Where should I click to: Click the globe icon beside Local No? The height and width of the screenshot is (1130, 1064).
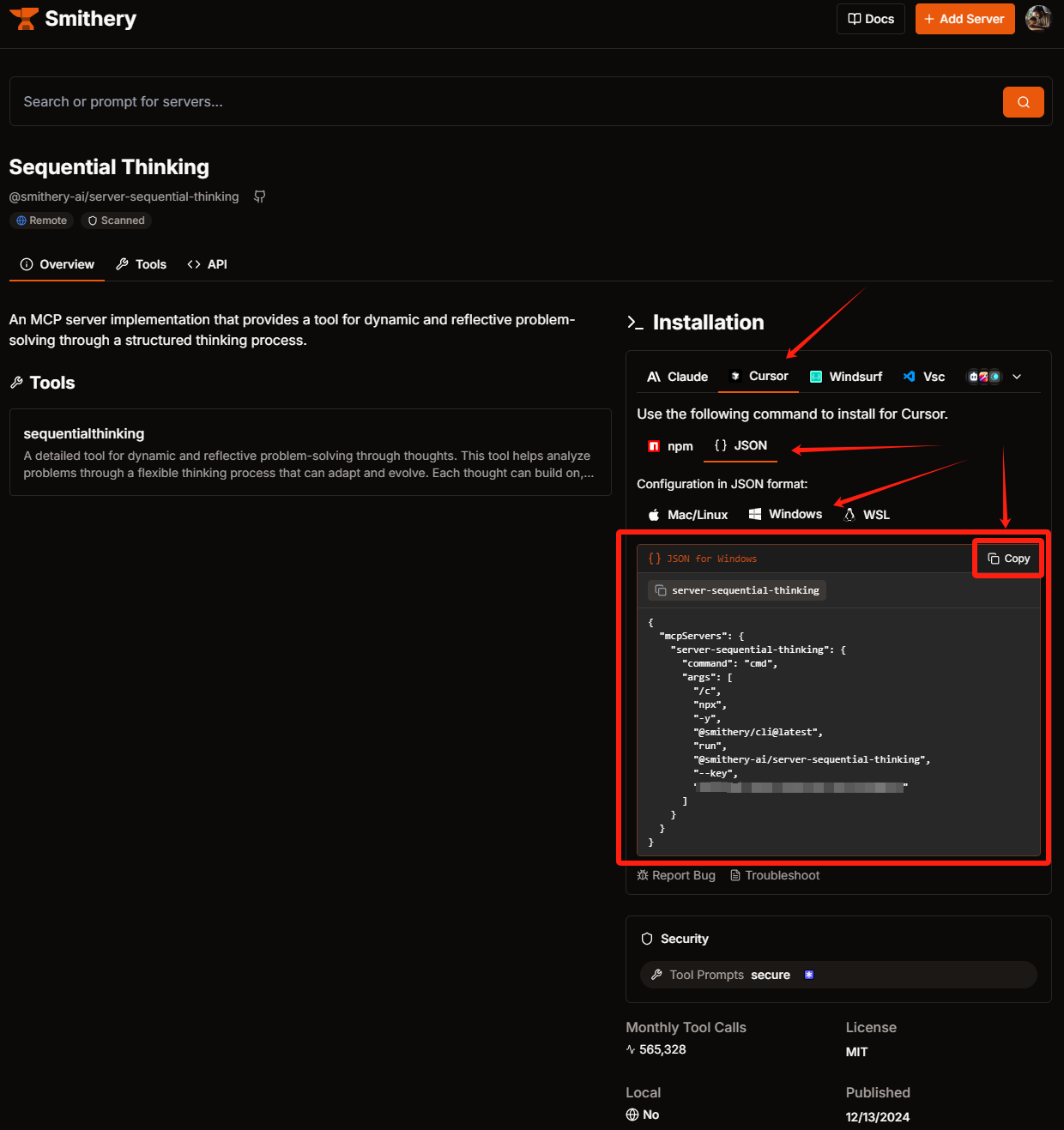coord(632,1115)
